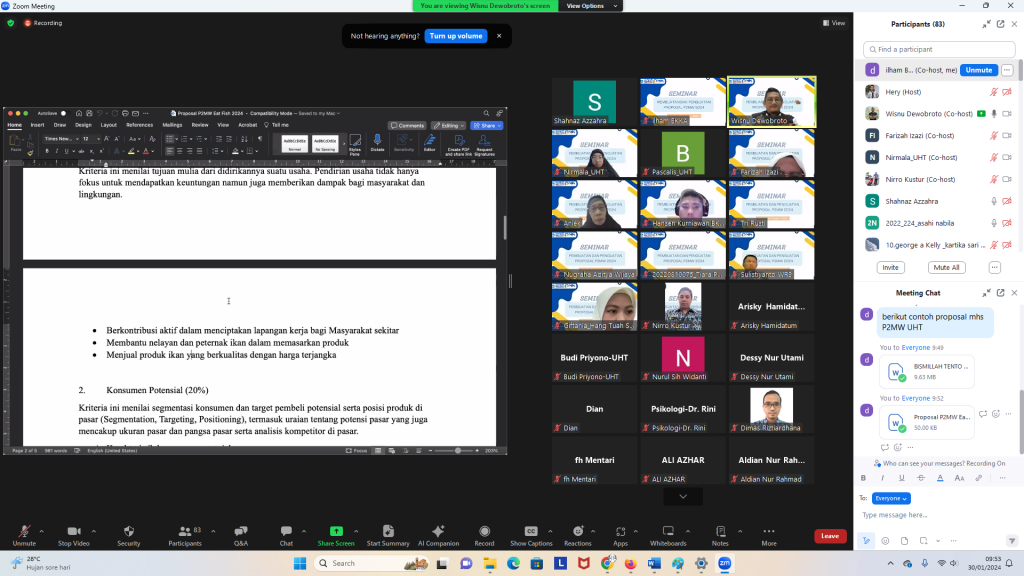Open the Notes tool

(x=720, y=531)
